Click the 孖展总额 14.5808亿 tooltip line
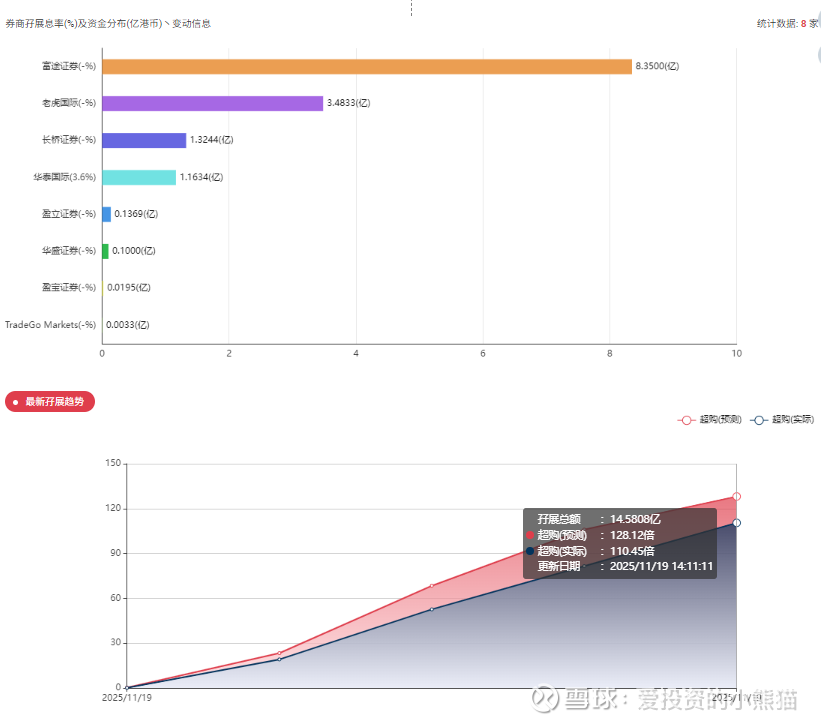Image resolution: width=821 pixels, height=725 pixels. (598, 519)
